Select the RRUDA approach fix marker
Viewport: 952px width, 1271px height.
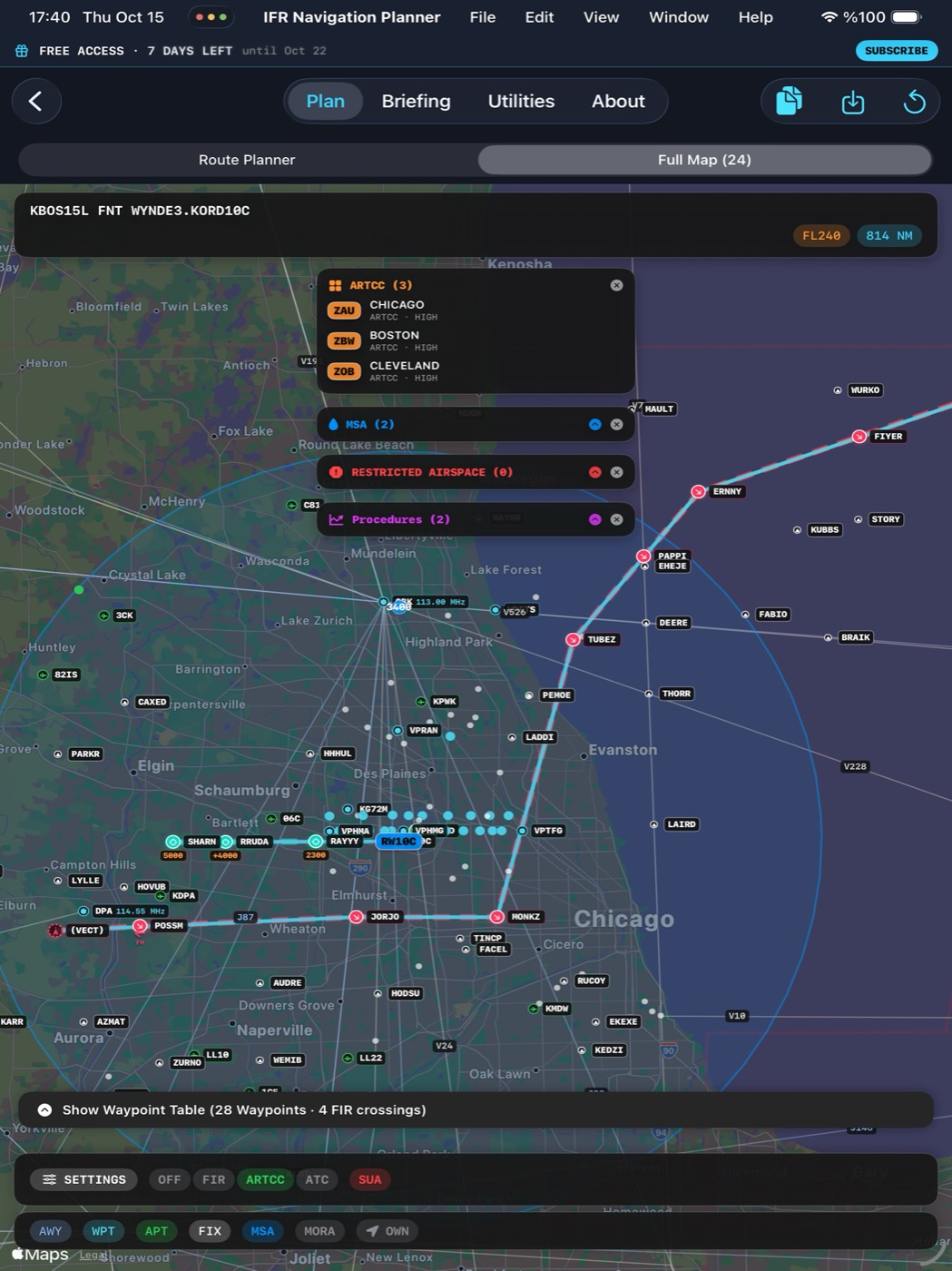(x=227, y=842)
